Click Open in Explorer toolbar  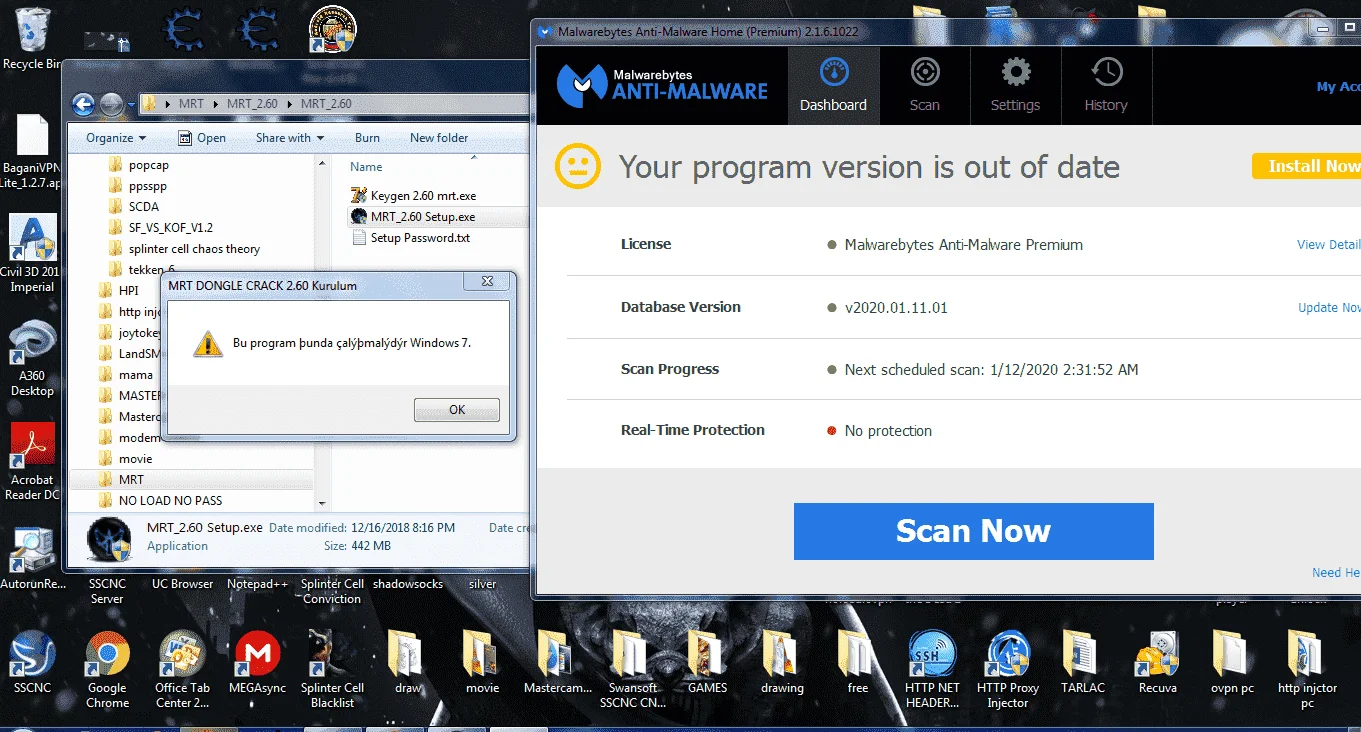coord(202,138)
